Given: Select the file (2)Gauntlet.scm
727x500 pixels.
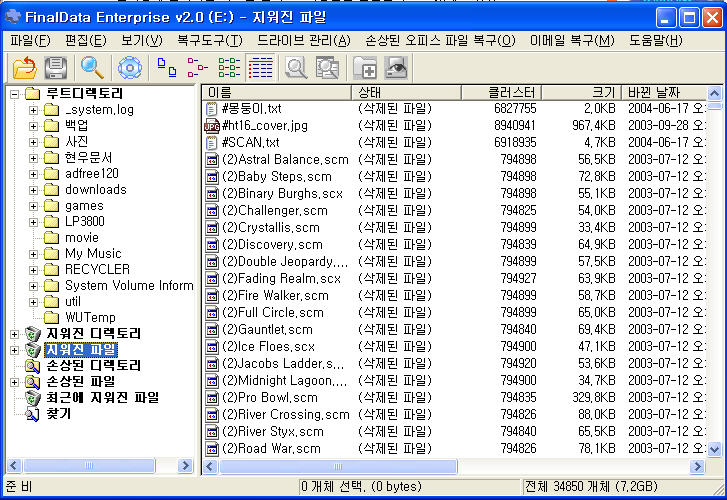Looking at the screenshot, I should pyautogui.click(x=267, y=330).
